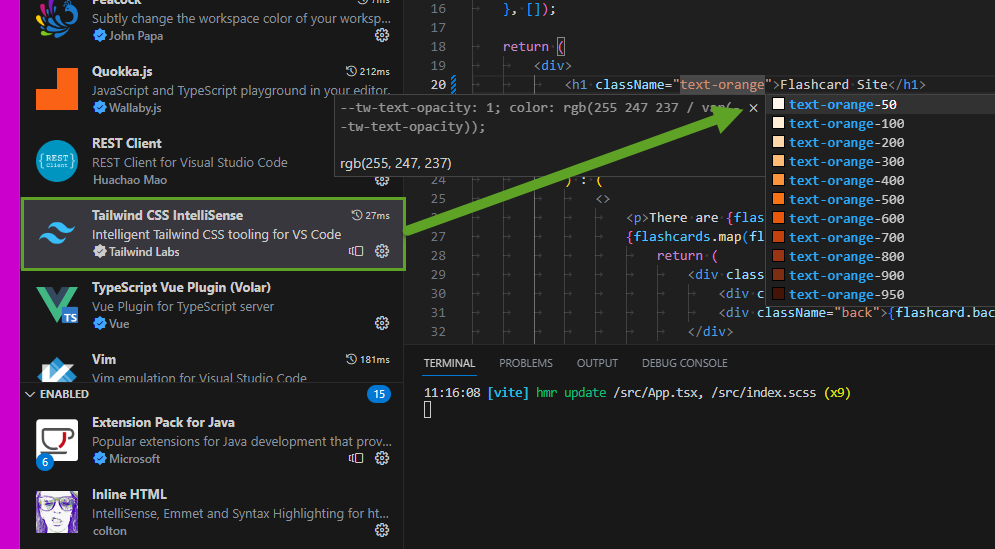Click the Java pack badge number 6

point(45,463)
